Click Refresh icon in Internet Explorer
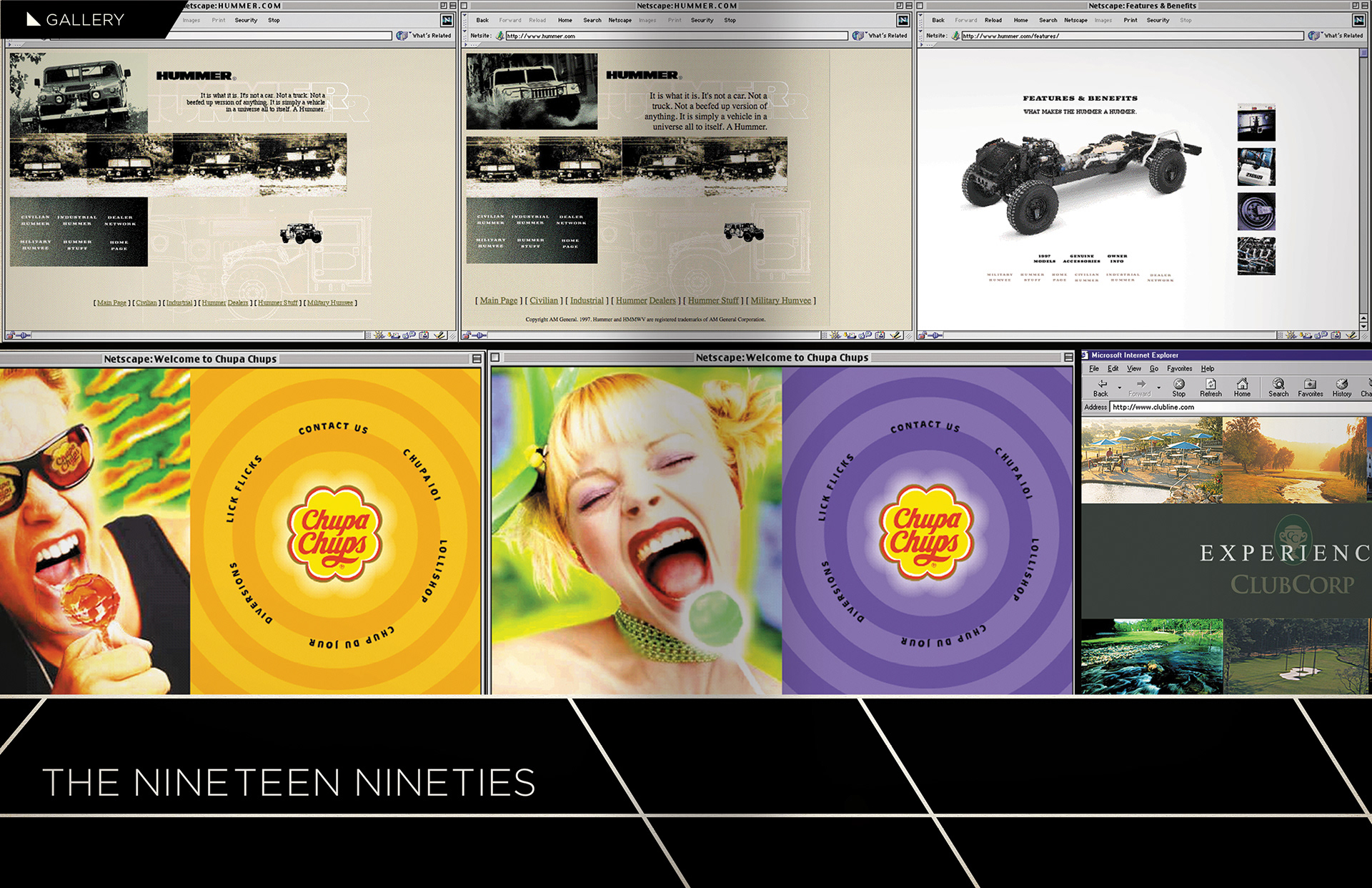Screen dimensions: 1372x888 click(x=1211, y=384)
